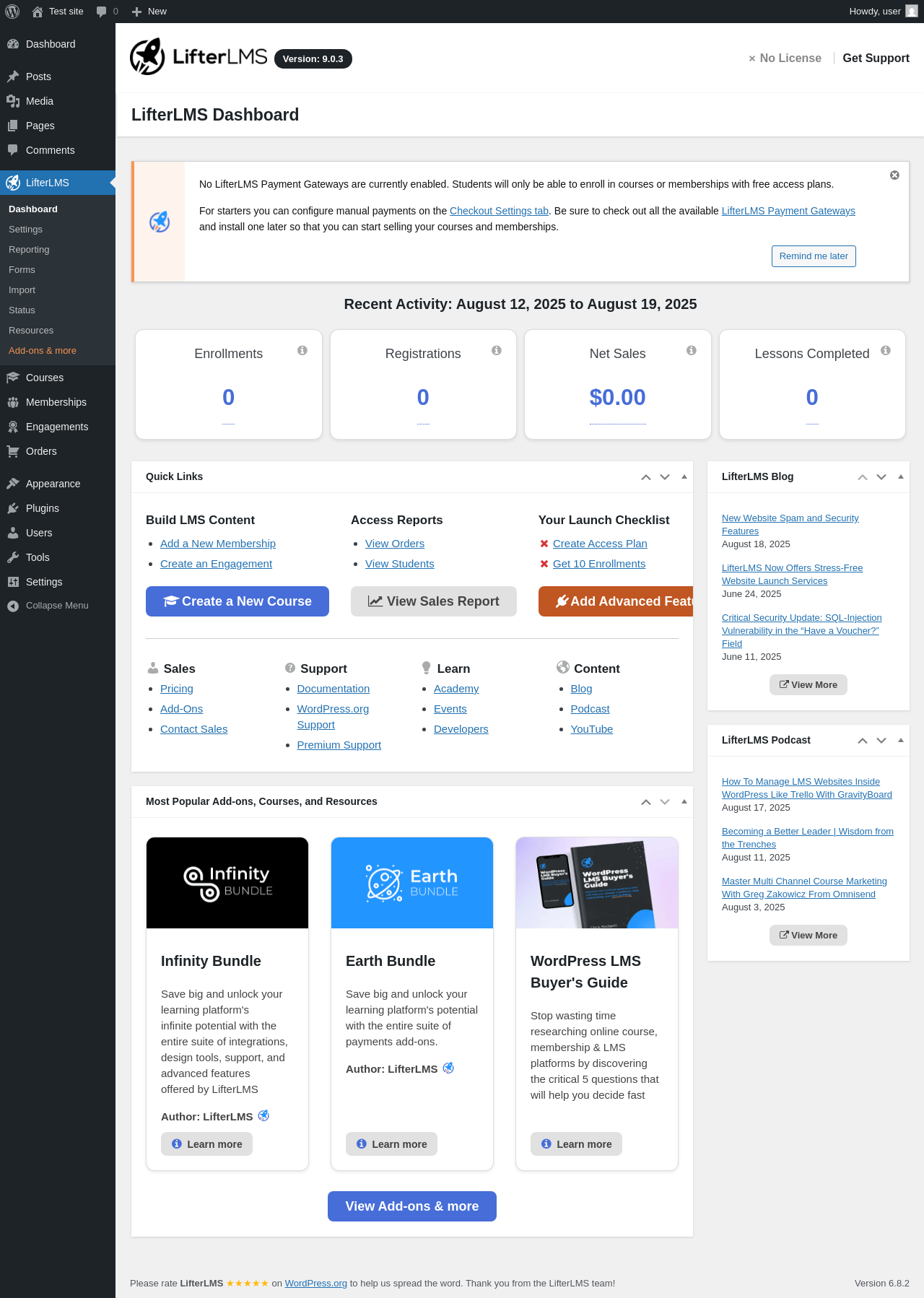Click the Courses graduation cap icon
924x1298 pixels.
coord(13,378)
